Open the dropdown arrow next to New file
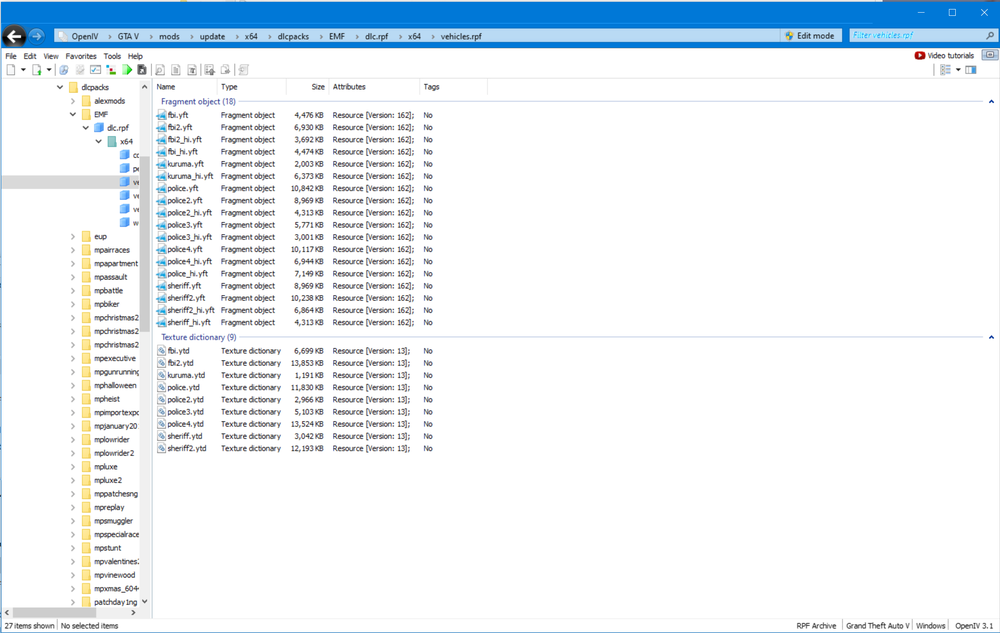The height and width of the screenshot is (633, 1000). tap(22, 69)
